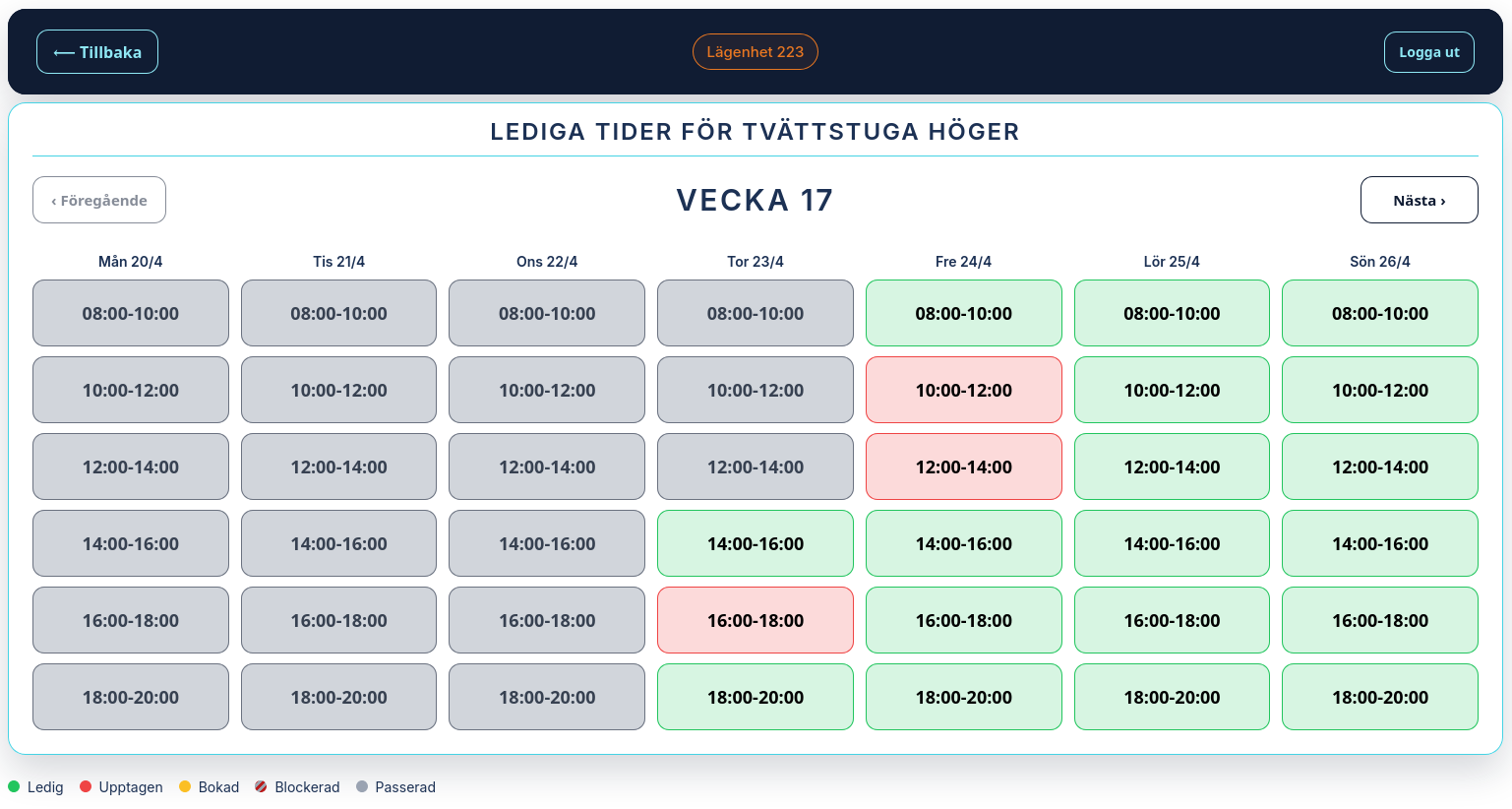This screenshot has width=1512, height=809.
Task: Click occupied Friday 10:00-12:00 slot
Action: click(x=963, y=390)
